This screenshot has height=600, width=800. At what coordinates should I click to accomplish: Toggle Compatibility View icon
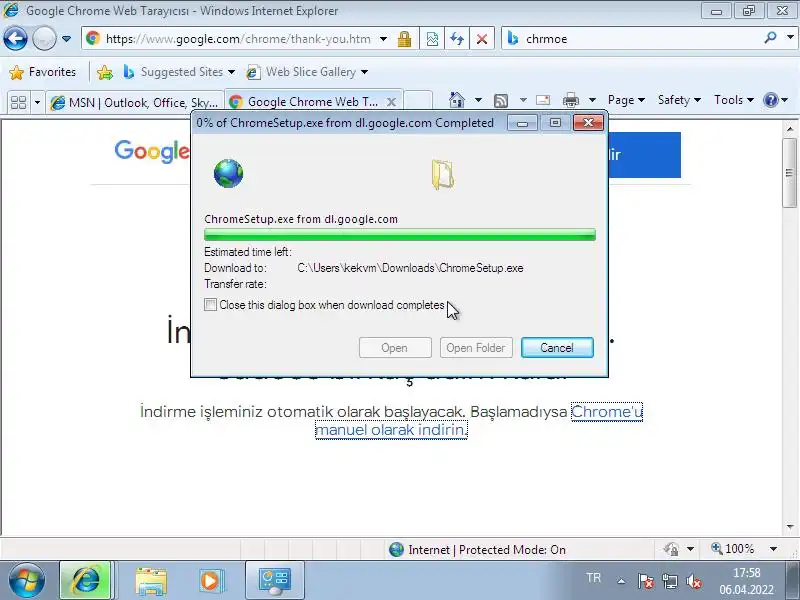pyautogui.click(x=432, y=39)
